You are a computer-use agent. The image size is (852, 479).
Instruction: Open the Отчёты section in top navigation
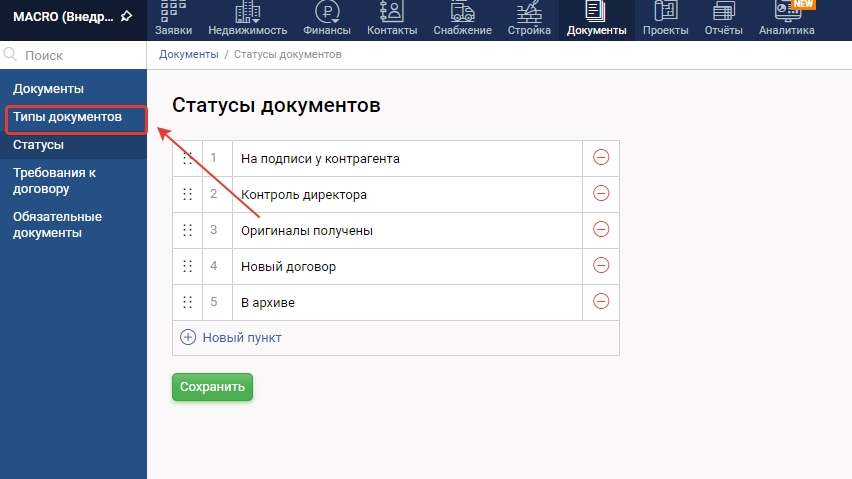click(723, 19)
